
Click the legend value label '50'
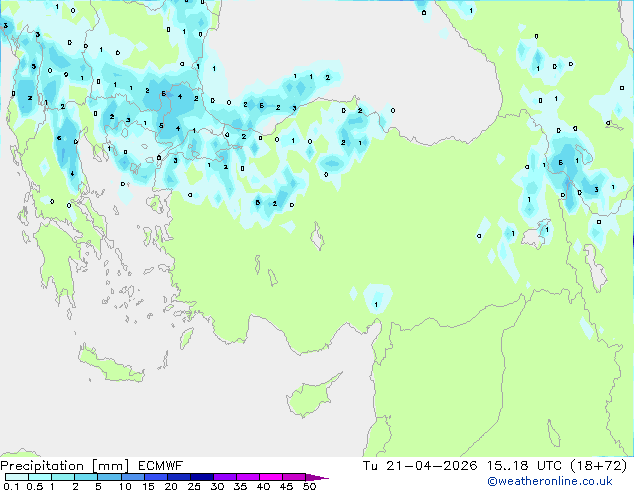pyautogui.click(x=310, y=486)
